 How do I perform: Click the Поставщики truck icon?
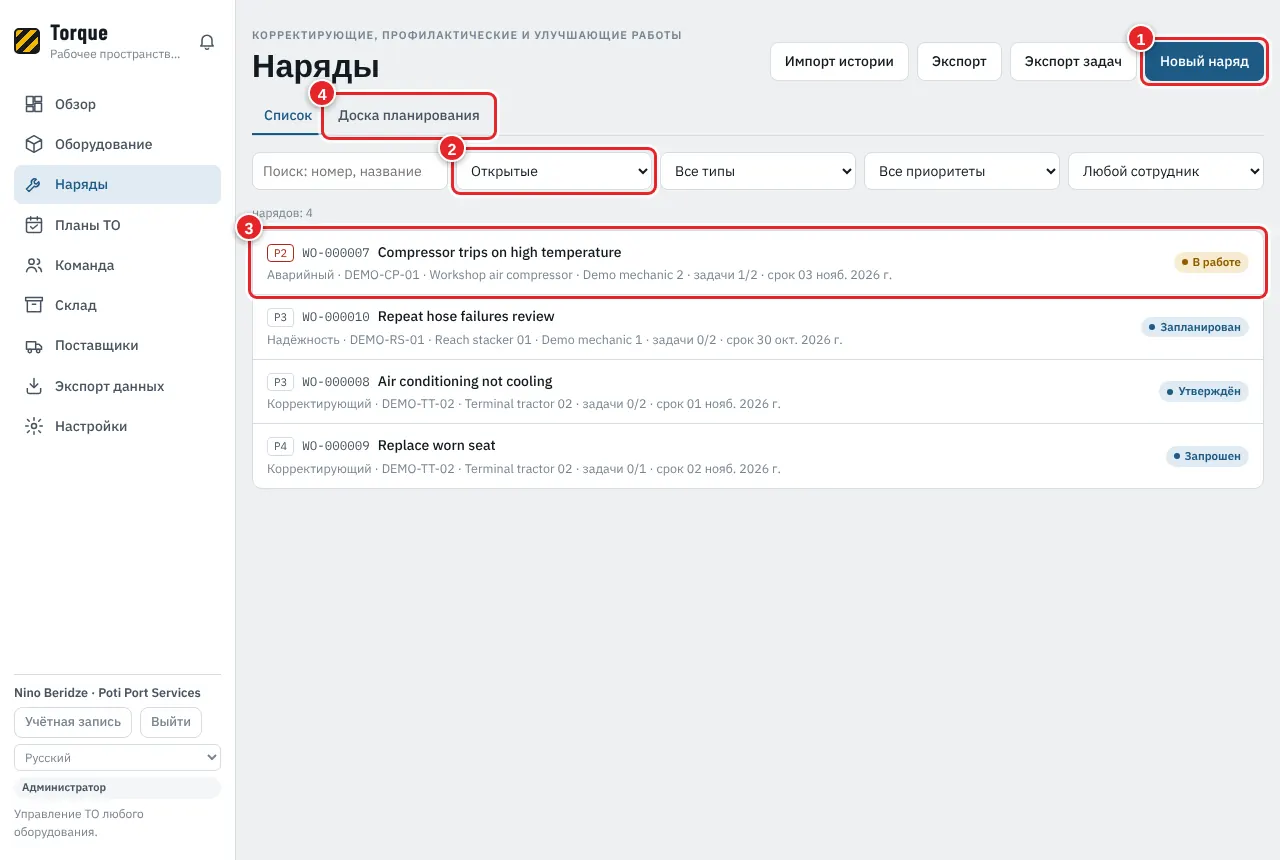(x=34, y=345)
